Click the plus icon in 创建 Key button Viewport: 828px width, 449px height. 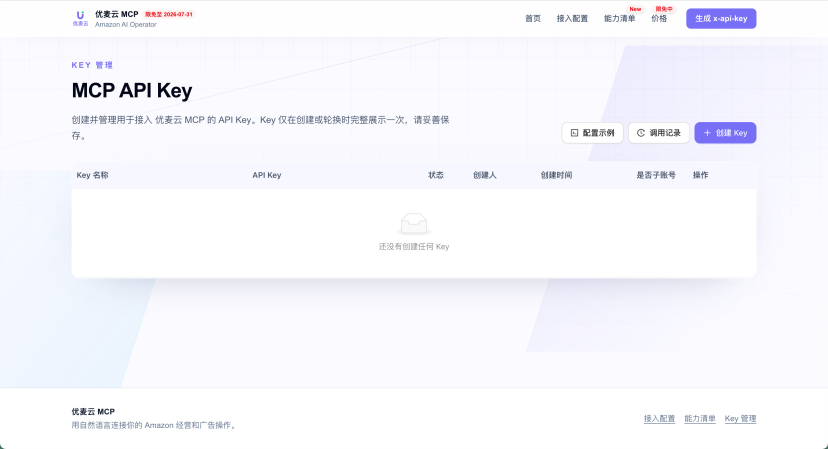pyautogui.click(x=707, y=133)
